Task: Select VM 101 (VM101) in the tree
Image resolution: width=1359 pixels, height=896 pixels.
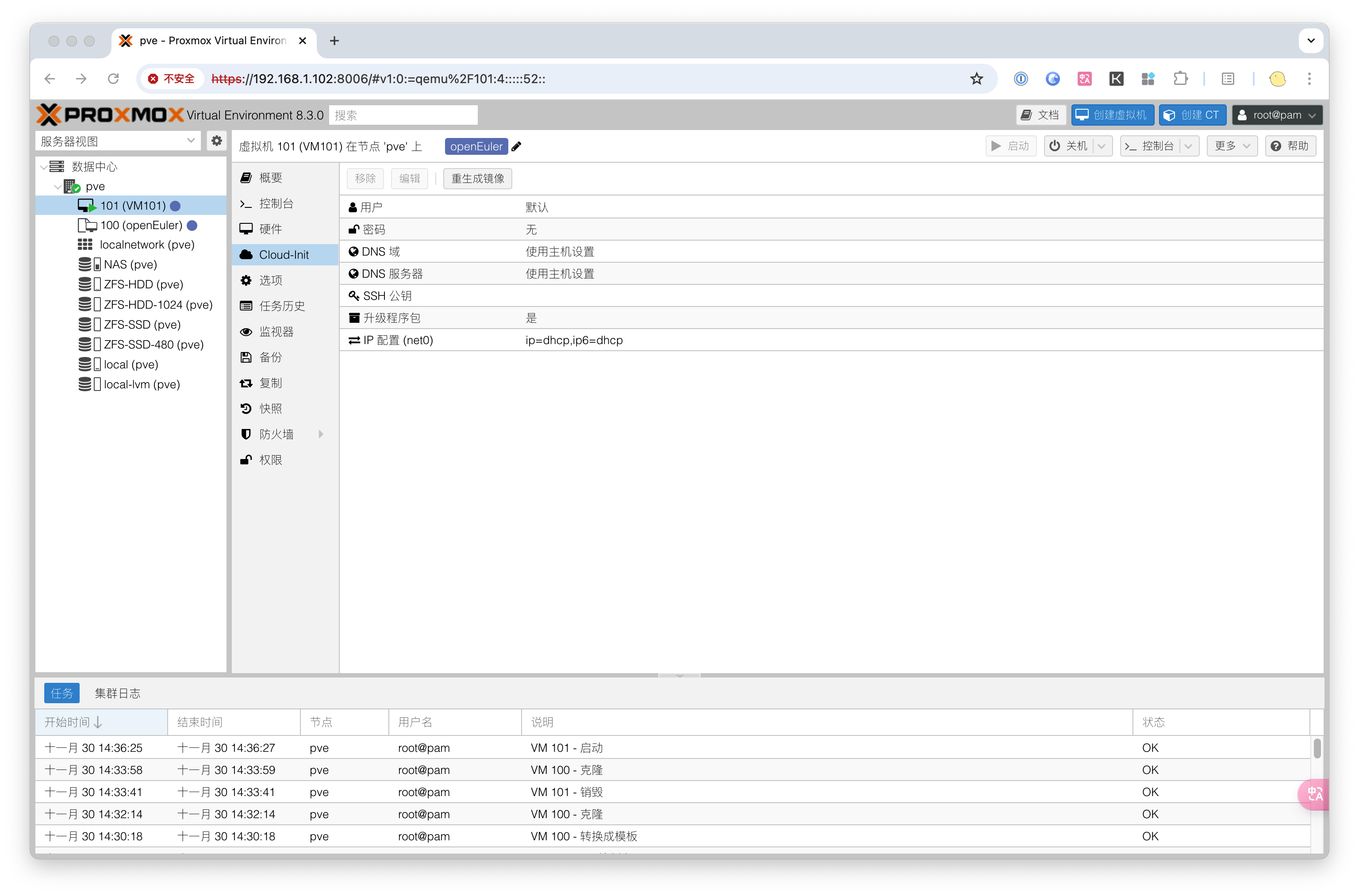Action: coord(131,206)
